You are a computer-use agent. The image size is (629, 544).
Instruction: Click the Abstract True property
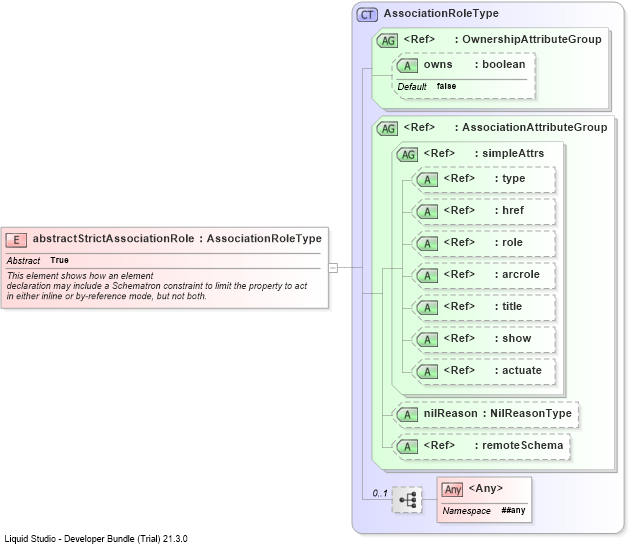click(38, 261)
